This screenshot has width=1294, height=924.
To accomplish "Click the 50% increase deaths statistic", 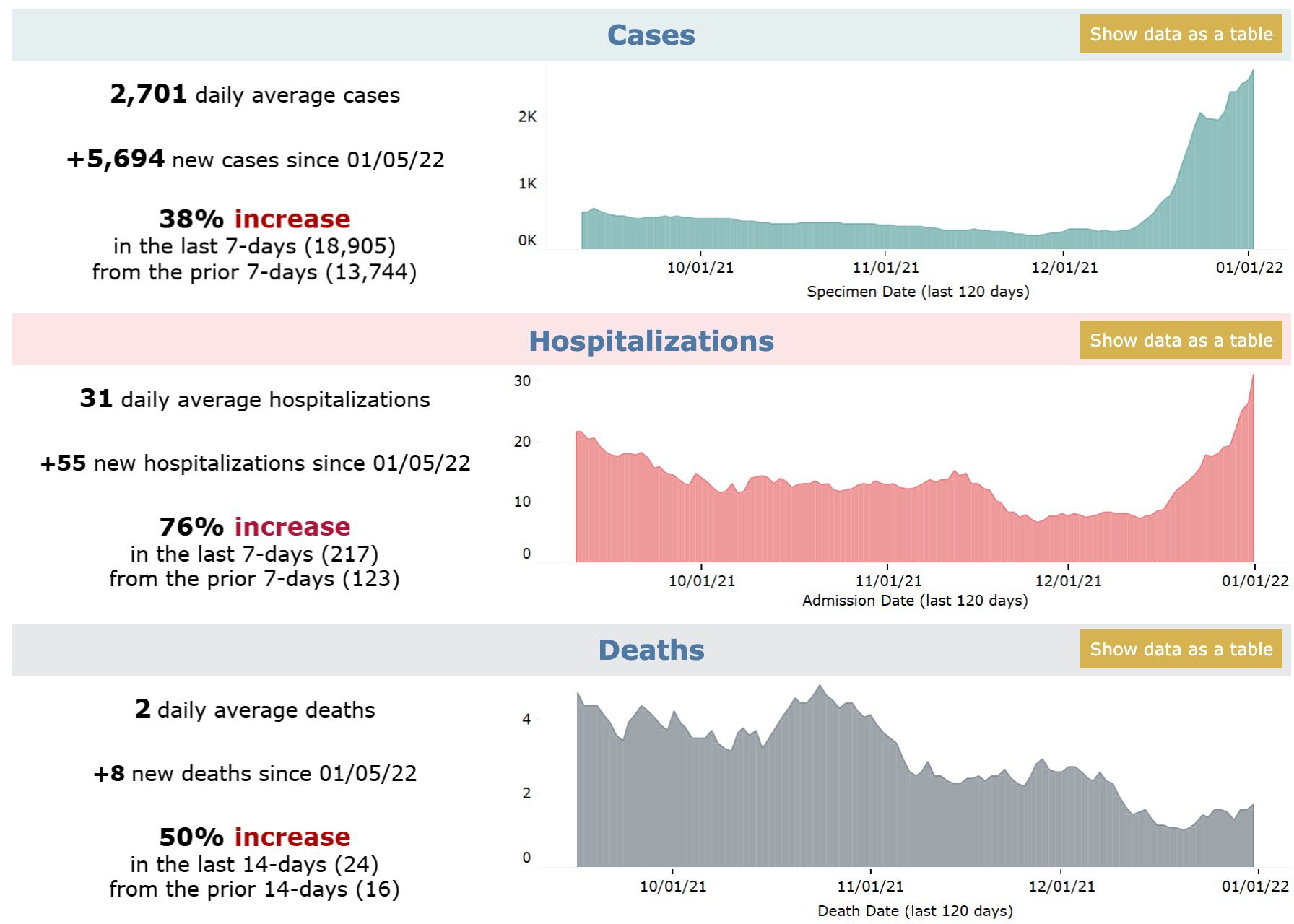I will tap(255, 837).
